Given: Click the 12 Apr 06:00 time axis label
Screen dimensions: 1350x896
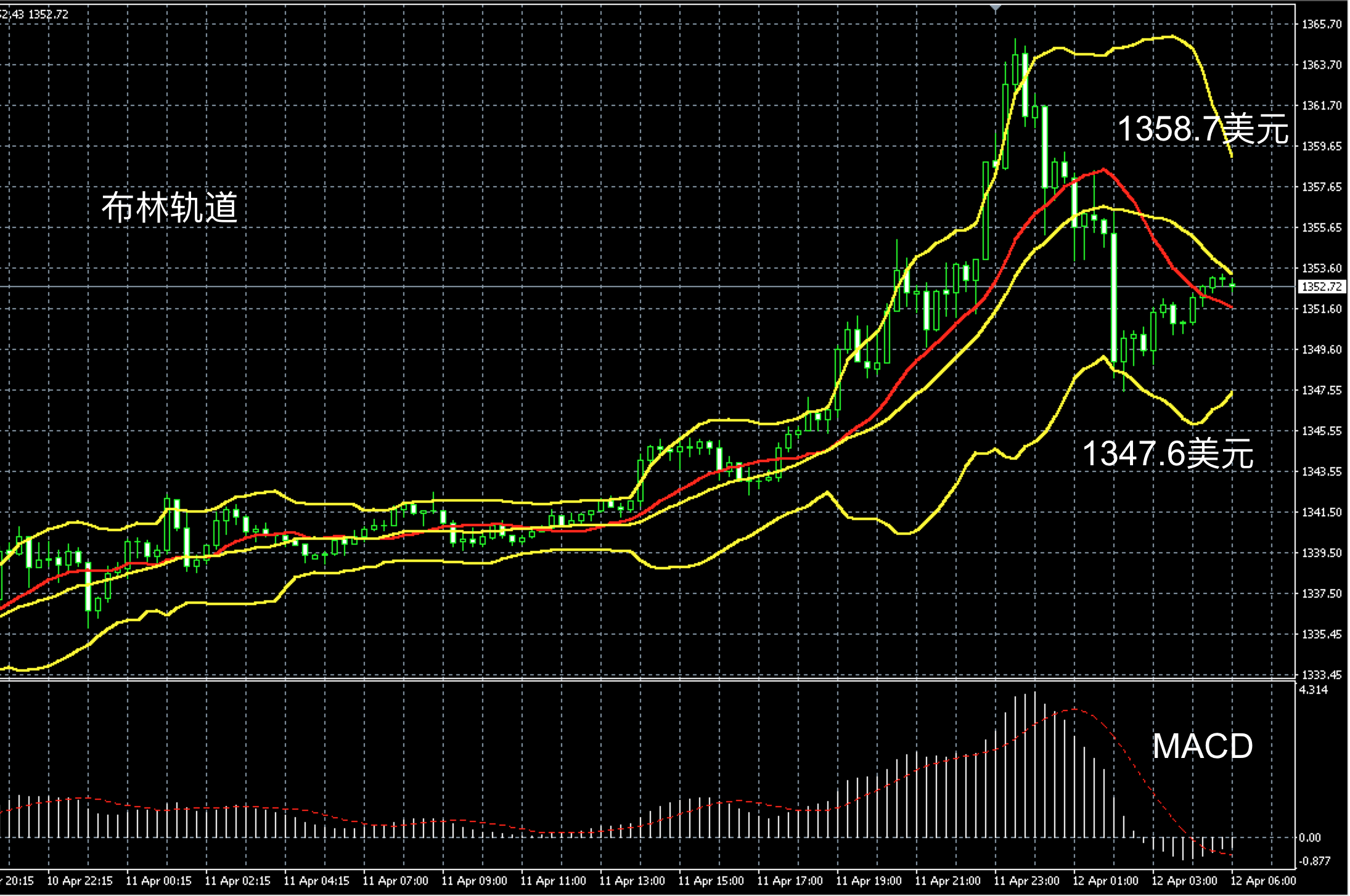Looking at the screenshot, I should 1263,881.
